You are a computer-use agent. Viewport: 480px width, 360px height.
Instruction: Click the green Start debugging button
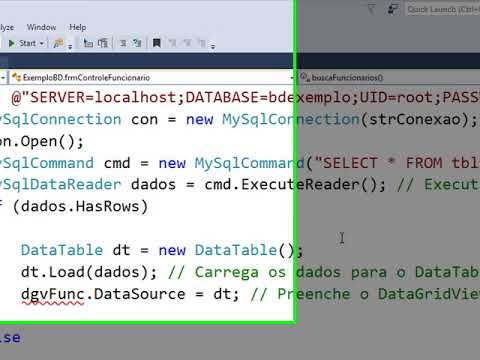tap(11, 43)
